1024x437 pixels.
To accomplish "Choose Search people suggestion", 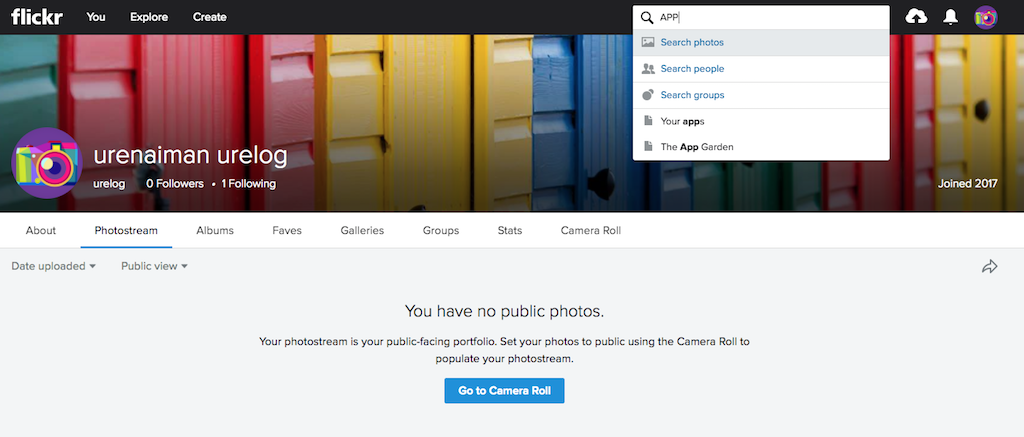I will [761, 69].
